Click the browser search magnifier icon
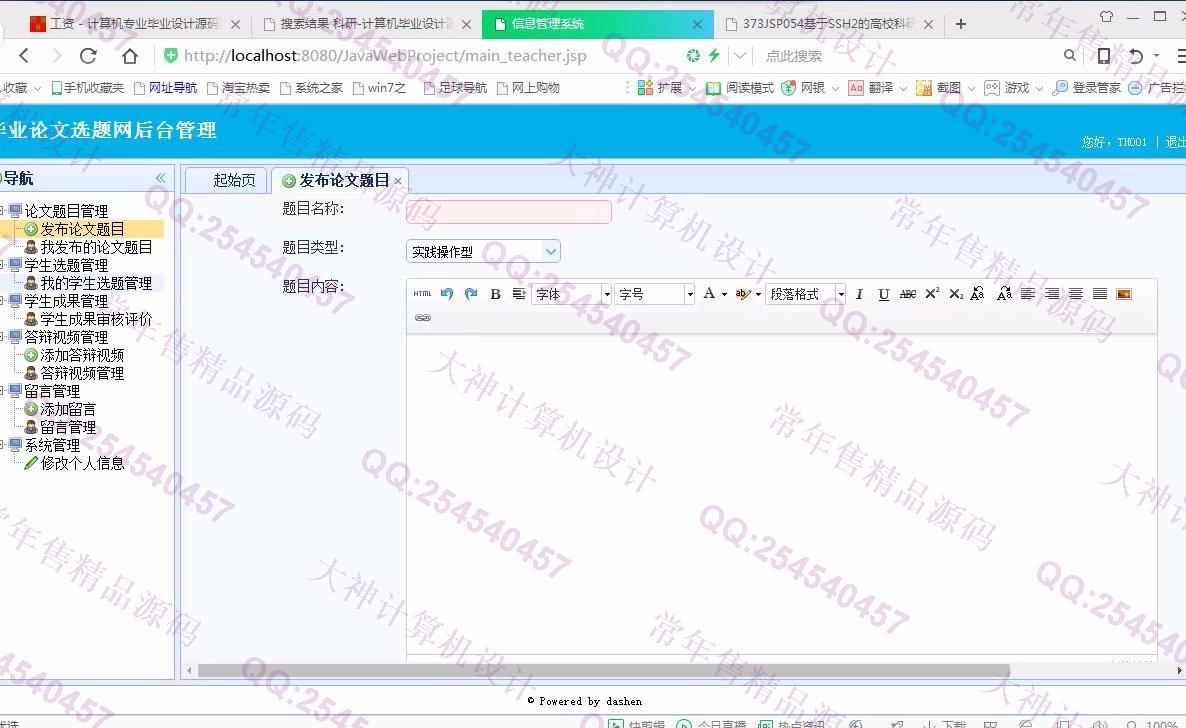This screenshot has height=728, width=1186. click(x=1070, y=55)
